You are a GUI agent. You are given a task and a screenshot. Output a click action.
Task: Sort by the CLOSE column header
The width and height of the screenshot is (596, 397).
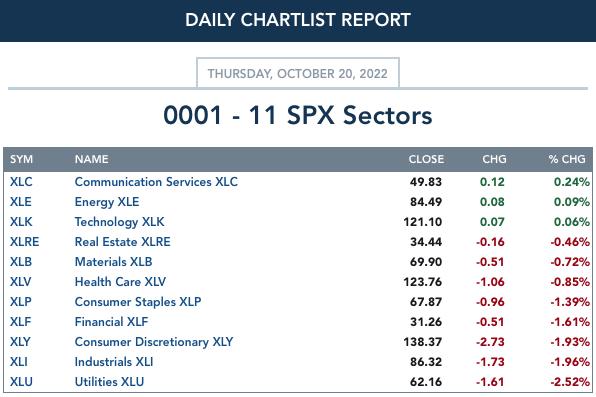click(426, 159)
